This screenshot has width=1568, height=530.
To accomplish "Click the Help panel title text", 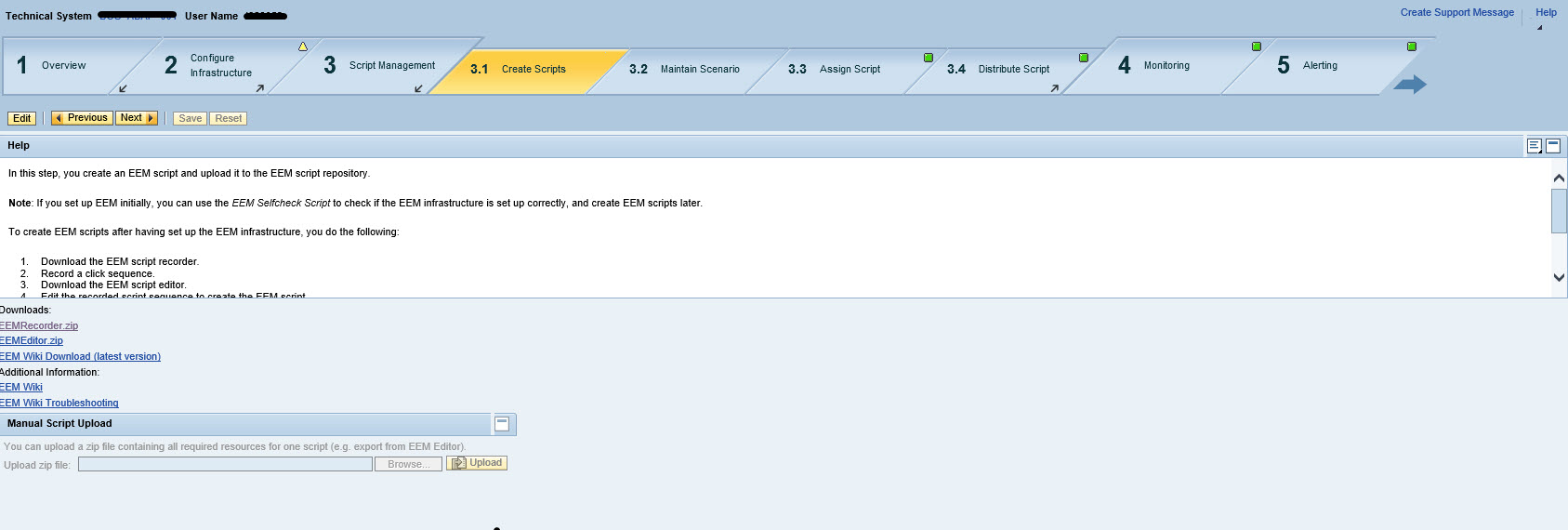I will click(x=19, y=145).
